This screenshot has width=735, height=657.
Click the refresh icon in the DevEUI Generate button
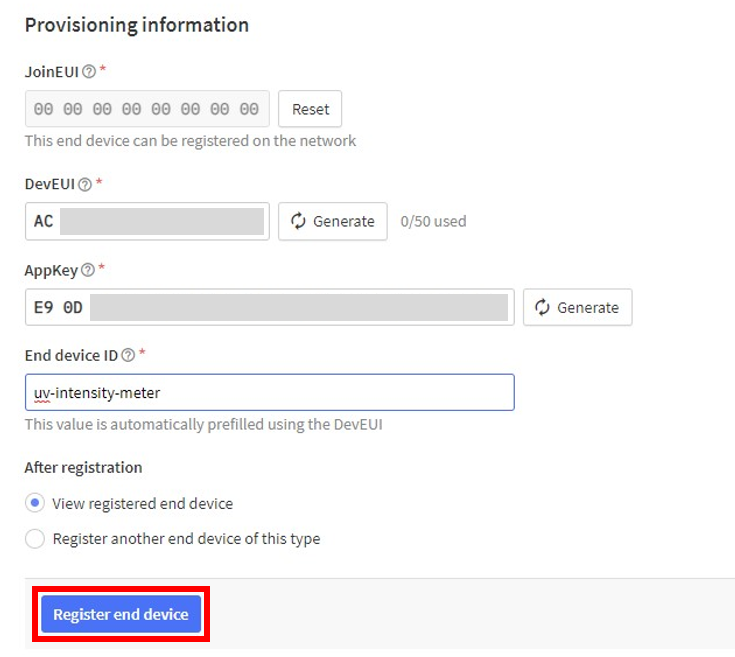[298, 221]
